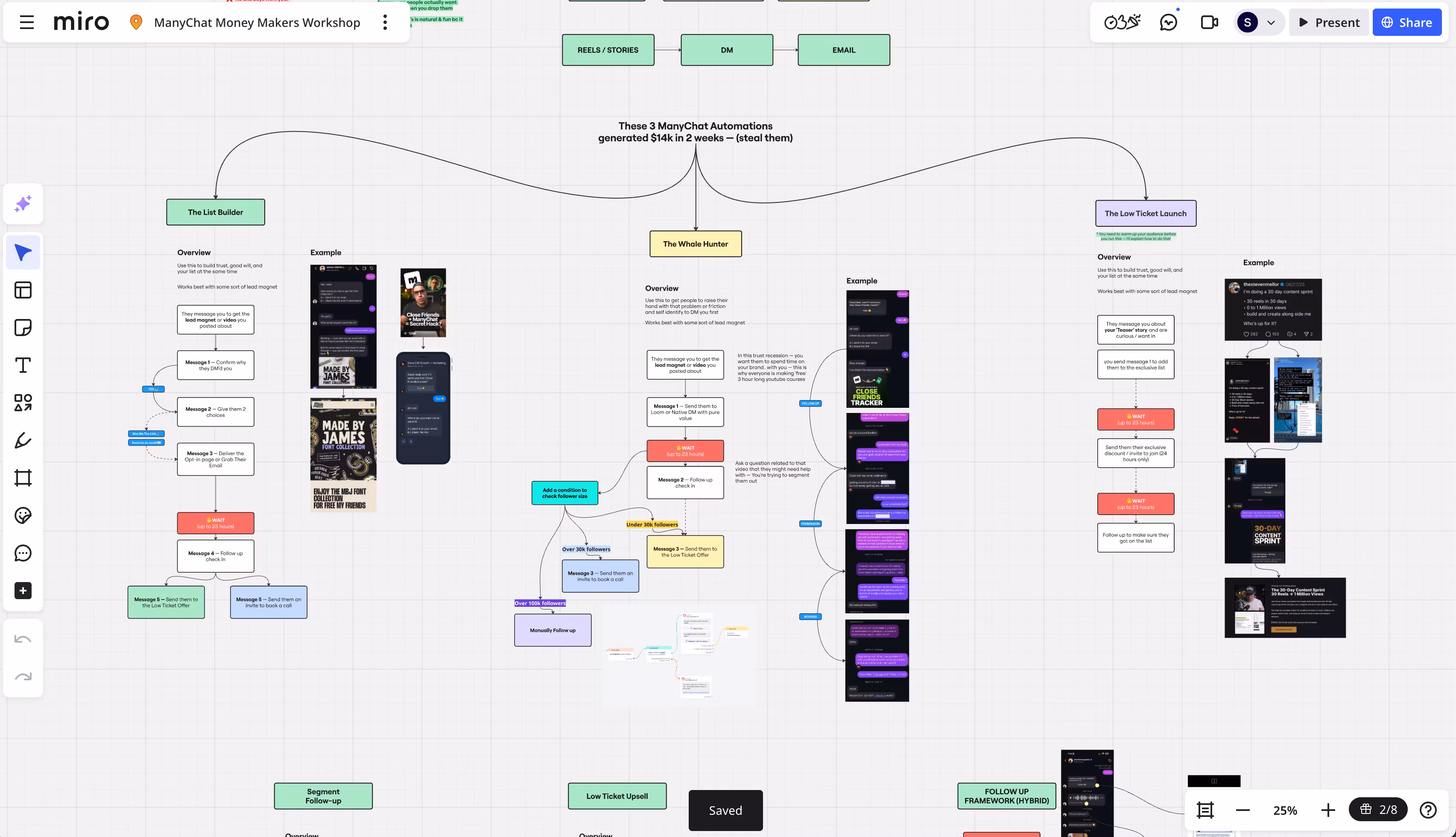Select the Sticky note tool
This screenshot has height=837, width=1456.
click(23, 328)
